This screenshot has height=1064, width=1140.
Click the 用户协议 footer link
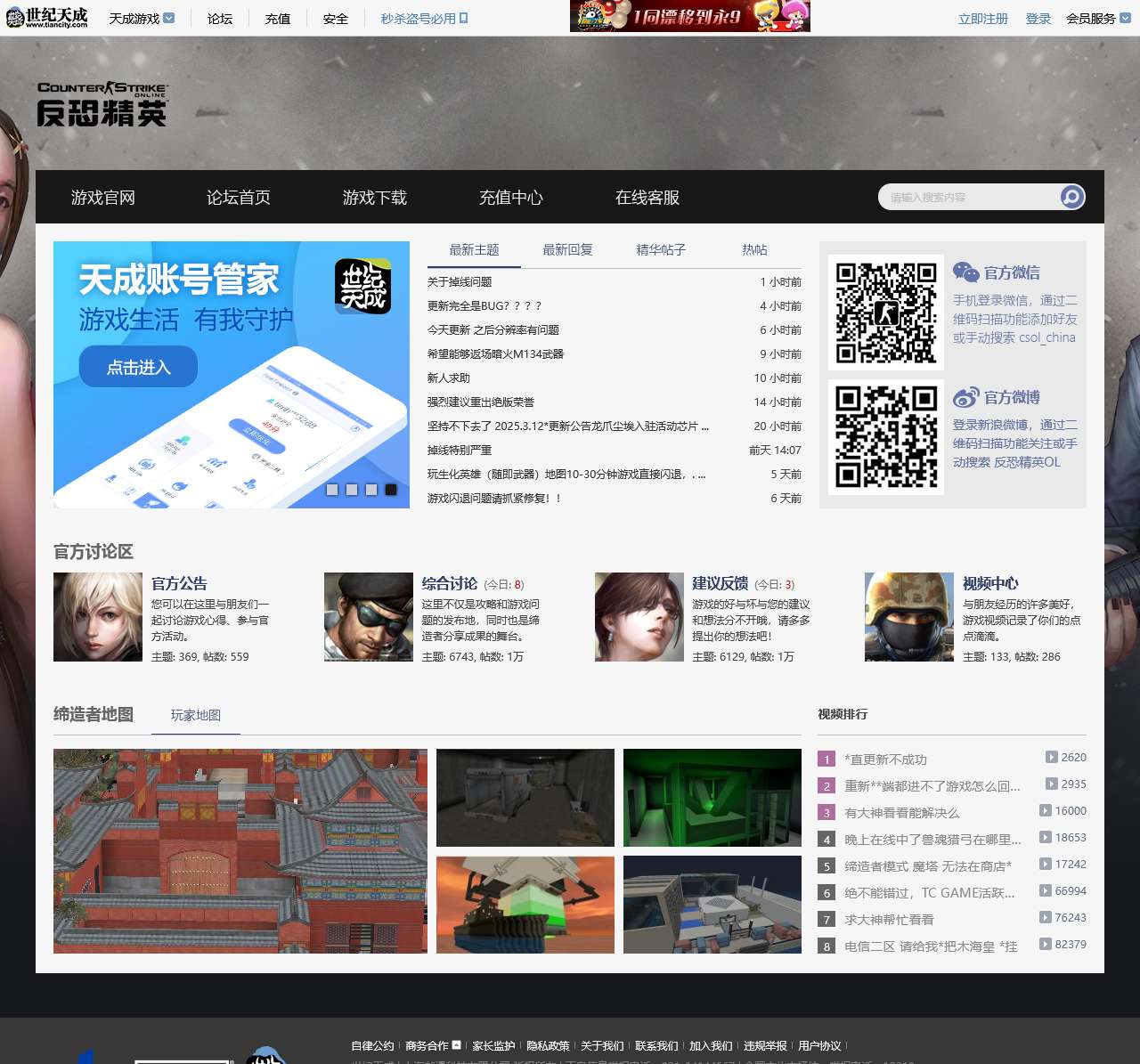coord(819,1045)
